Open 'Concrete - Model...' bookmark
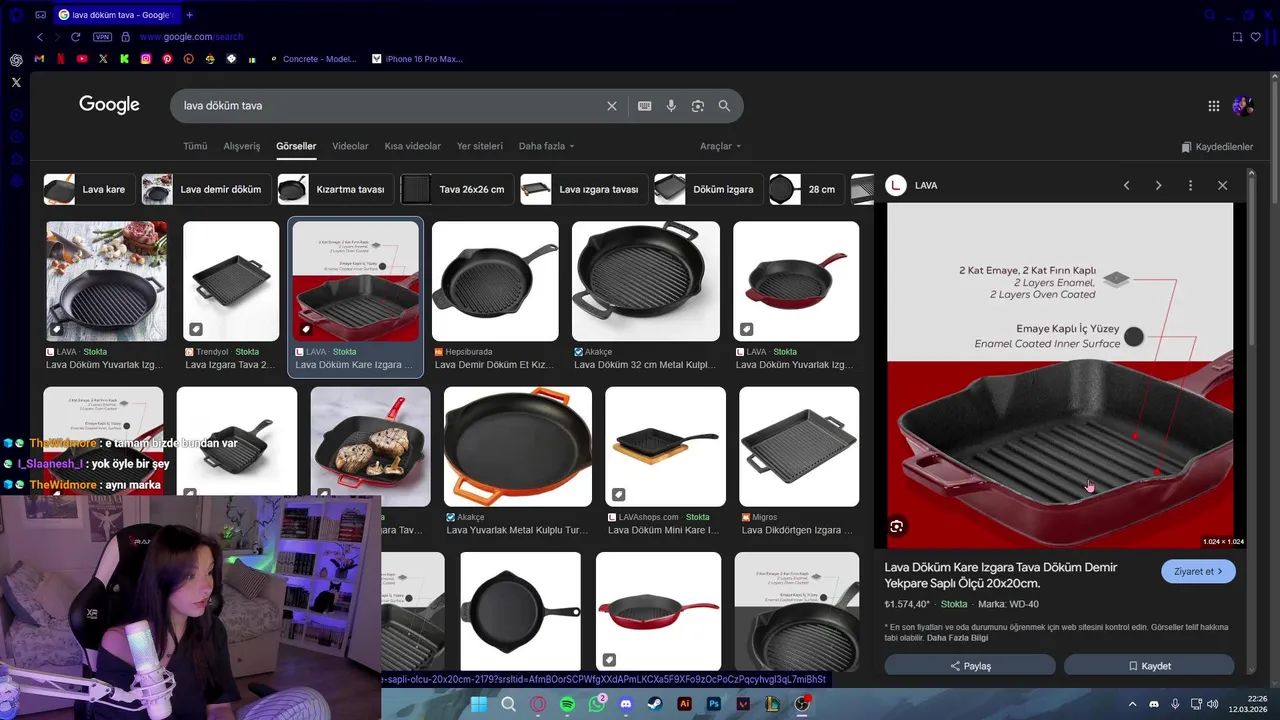Screen dimensions: 1280x720 click(312, 59)
